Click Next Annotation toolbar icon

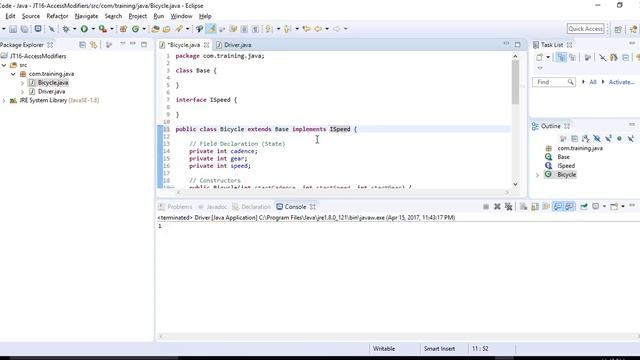coord(269,29)
